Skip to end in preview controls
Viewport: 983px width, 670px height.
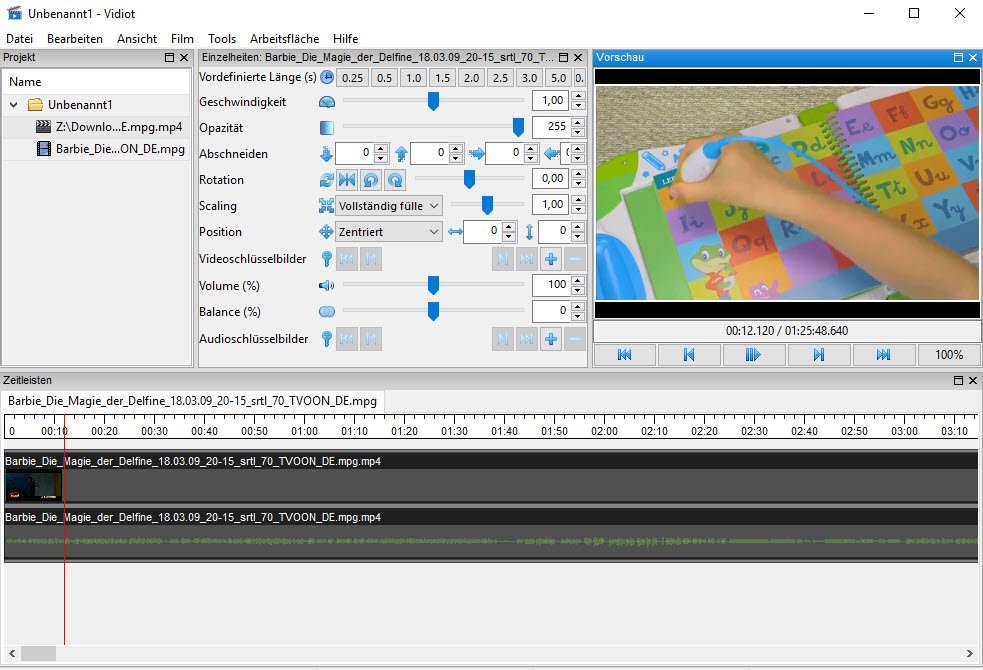tap(883, 355)
